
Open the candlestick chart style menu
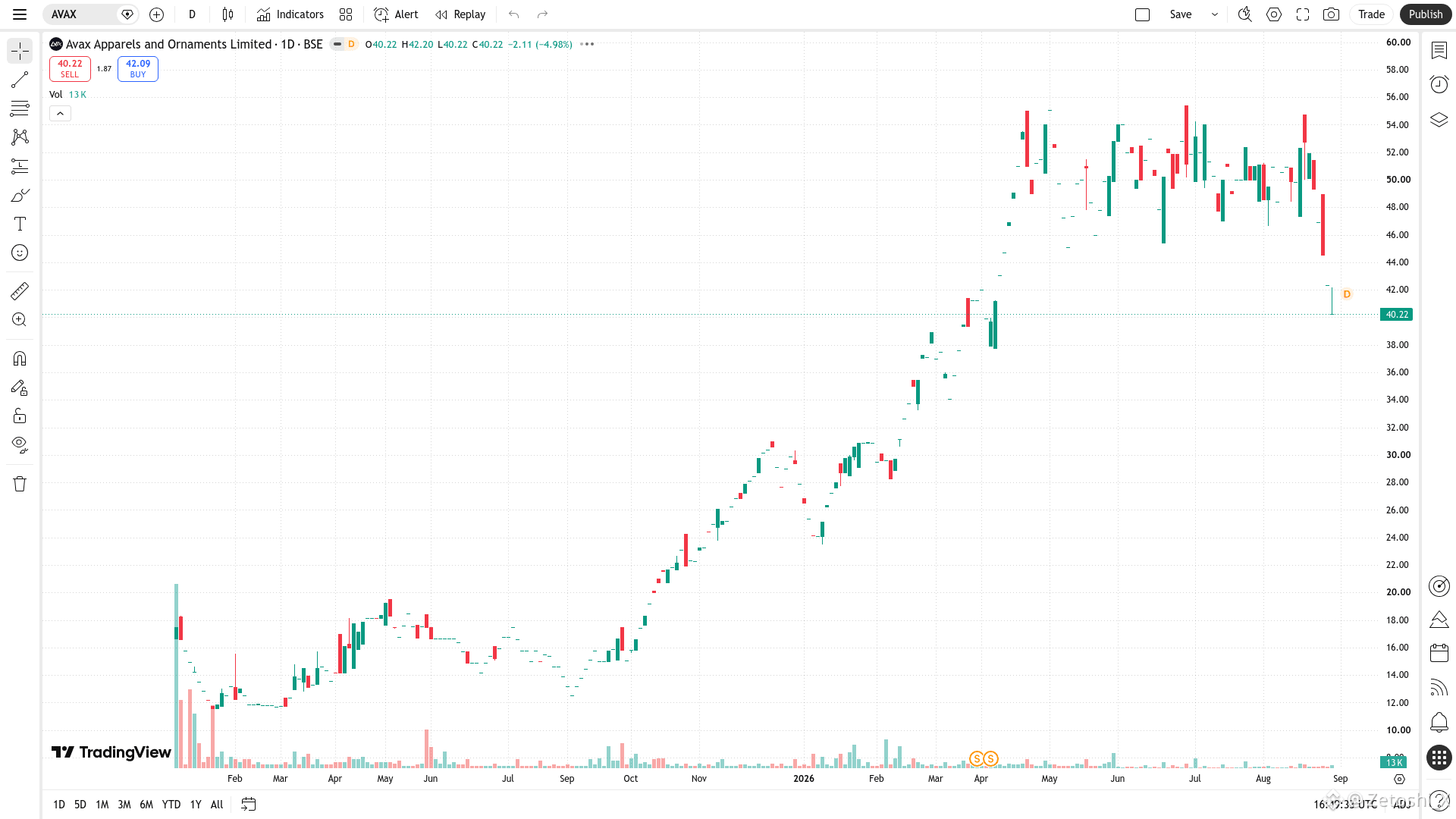pos(227,14)
